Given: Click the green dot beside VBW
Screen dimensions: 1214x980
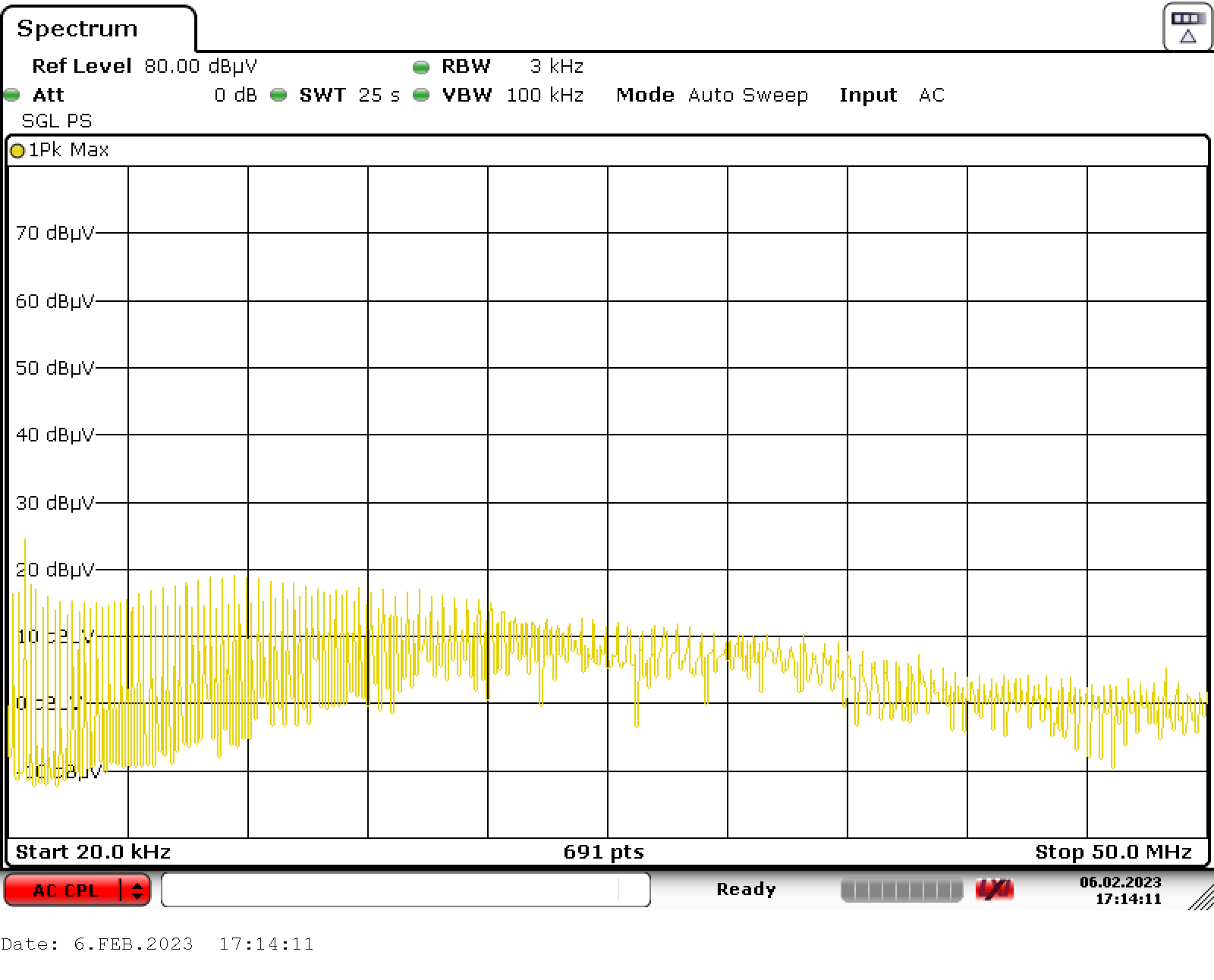Looking at the screenshot, I should pyautogui.click(x=421, y=96).
